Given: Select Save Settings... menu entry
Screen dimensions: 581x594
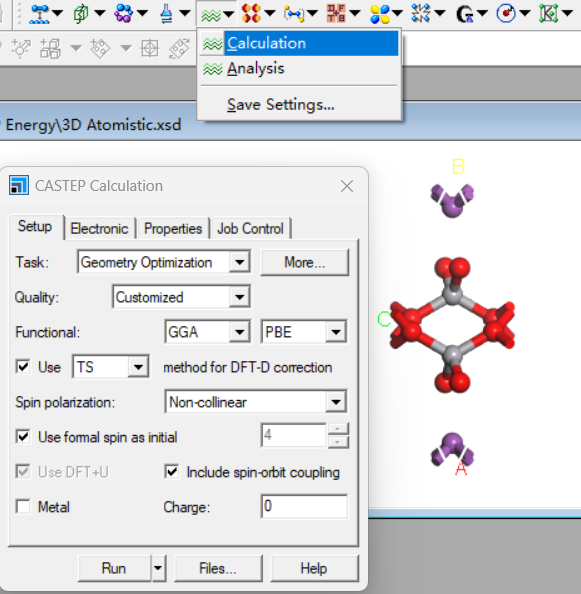Looking at the screenshot, I should (299, 105).
